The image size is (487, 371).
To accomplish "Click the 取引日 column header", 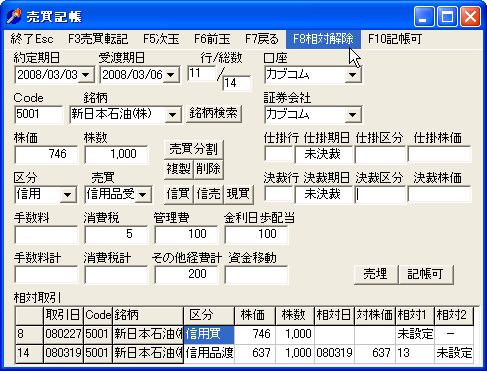I will point(63,315).
